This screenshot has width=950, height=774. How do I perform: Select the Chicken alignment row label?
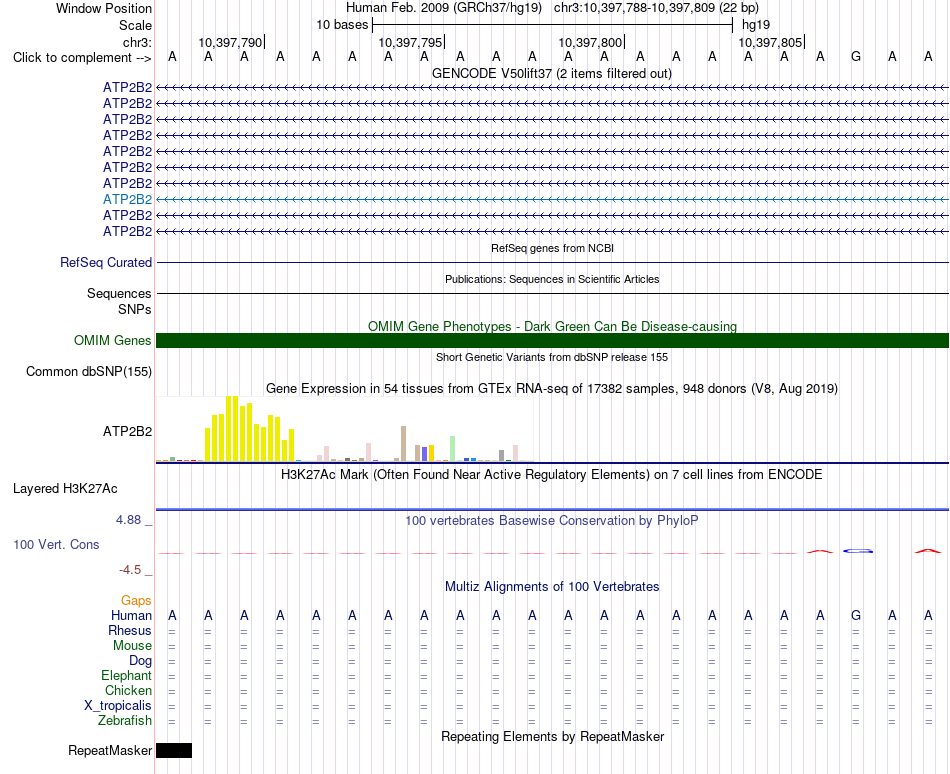tap(128, 690)
